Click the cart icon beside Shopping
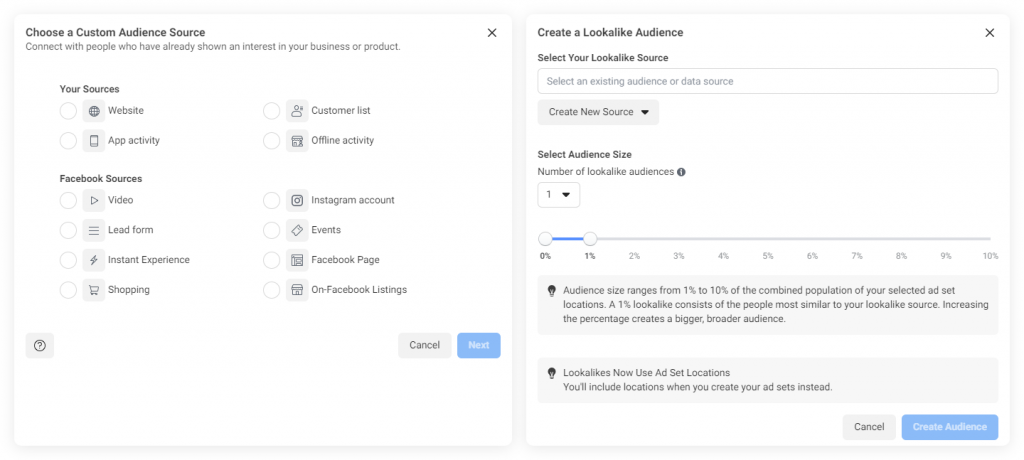1024x460 pixels. pos(94,290)
